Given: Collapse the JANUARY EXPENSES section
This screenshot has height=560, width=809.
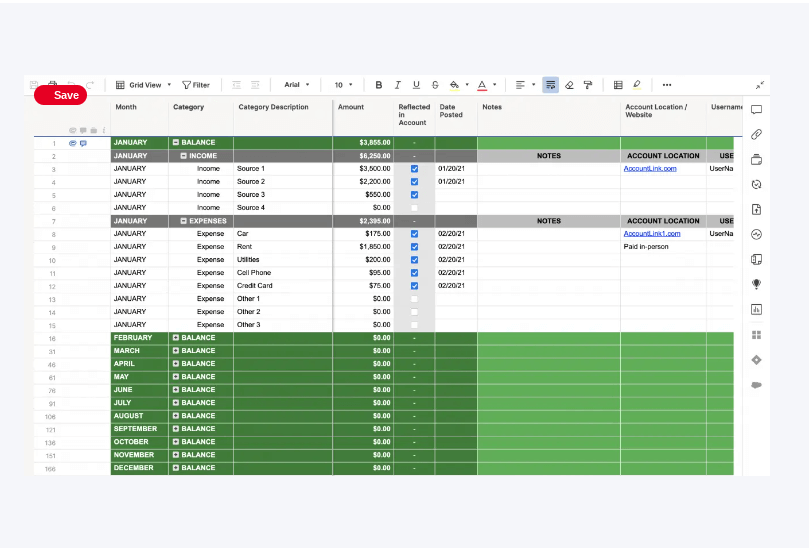Looking at the screenshot, I should (183, 221).
